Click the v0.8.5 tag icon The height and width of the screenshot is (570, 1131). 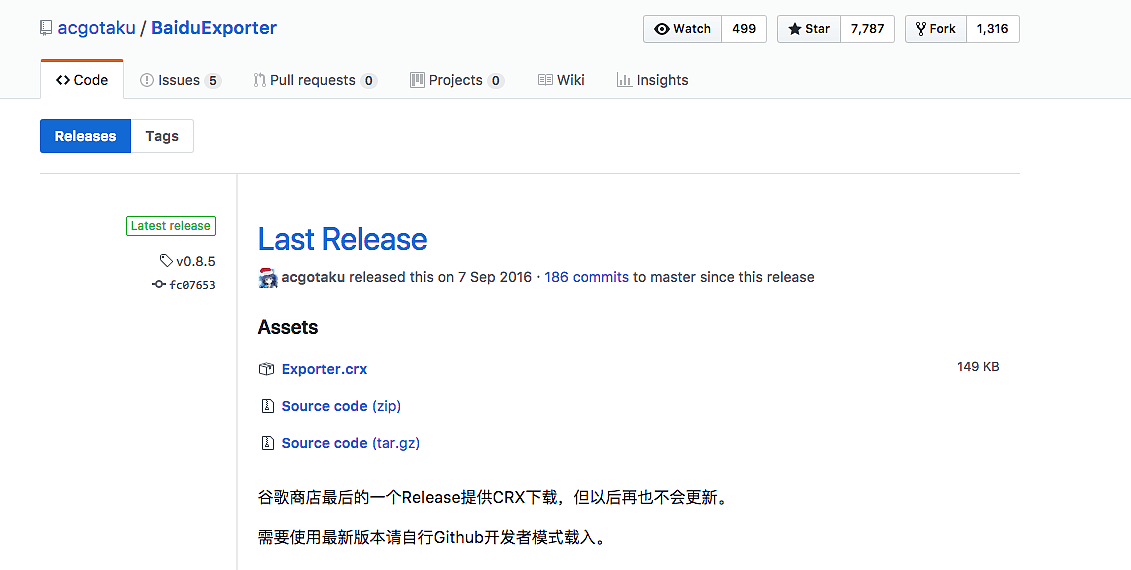pos(166,261)
